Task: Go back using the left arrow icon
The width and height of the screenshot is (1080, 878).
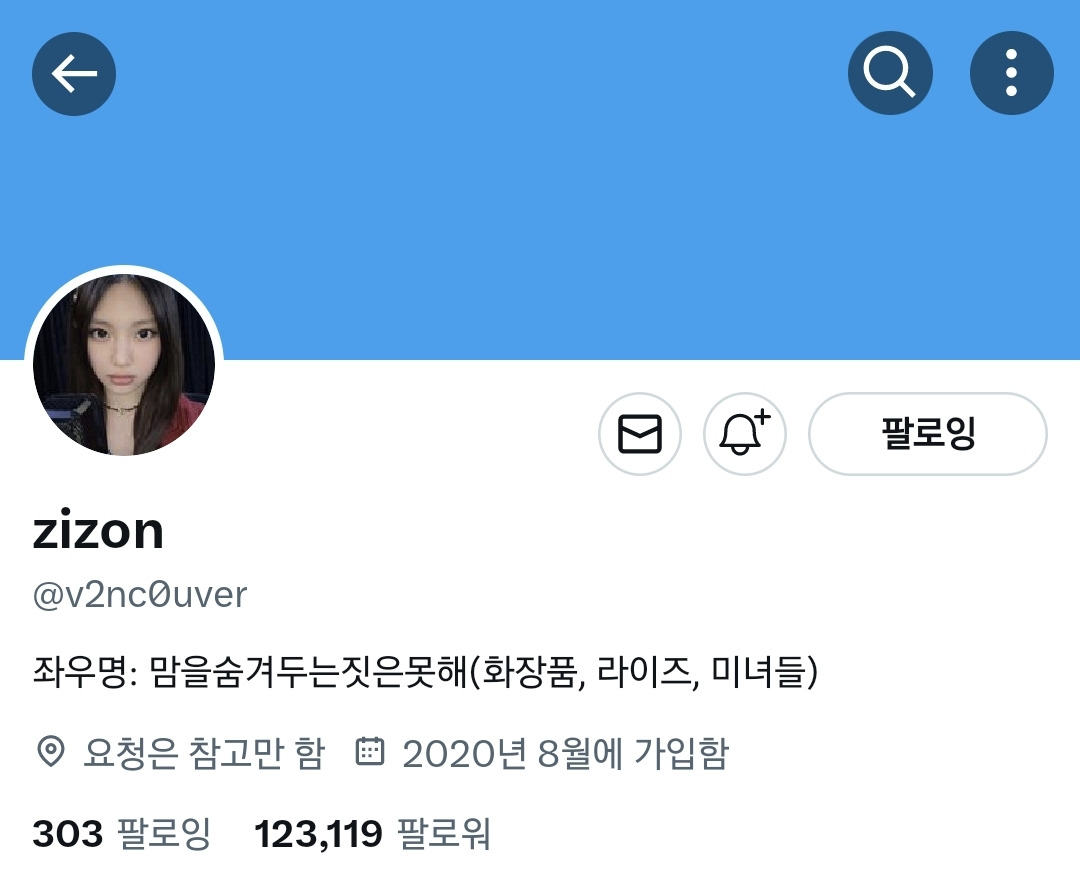Action: (74, 74)
